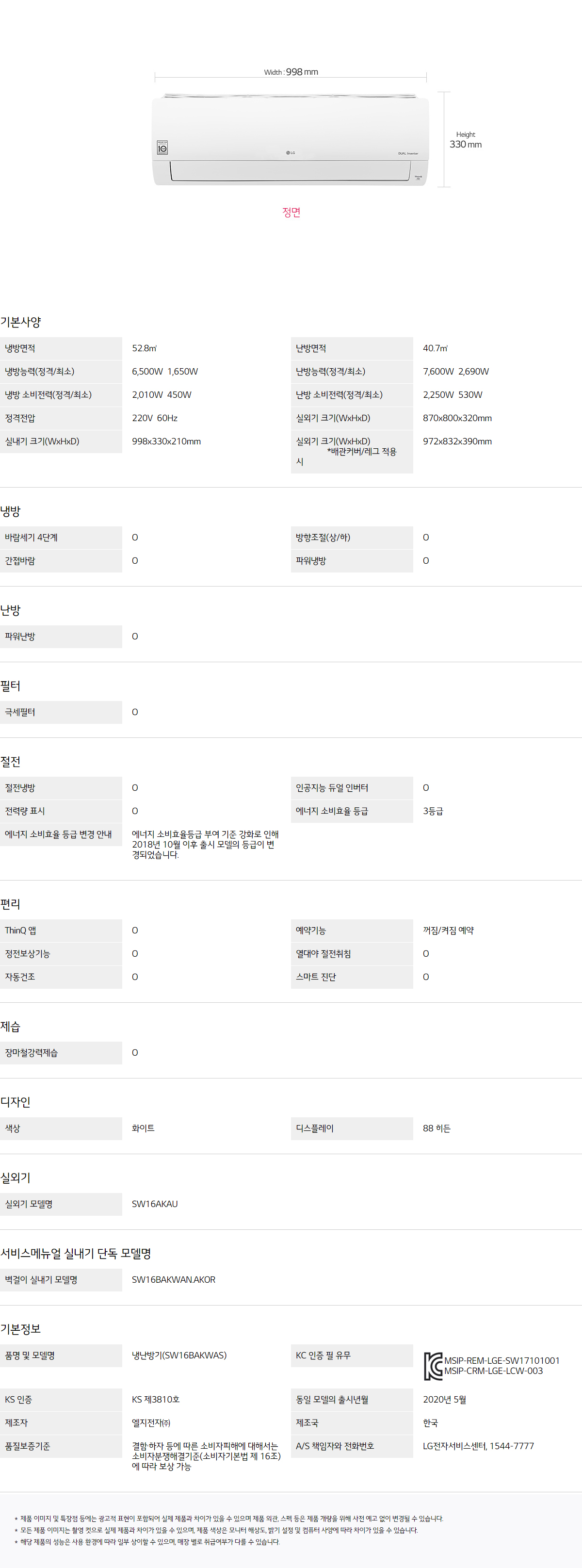Viewport: 582px width, 1568px height.
Task: Click the ThinQ badge on the unit's corner
Action: tap(418, 177)
